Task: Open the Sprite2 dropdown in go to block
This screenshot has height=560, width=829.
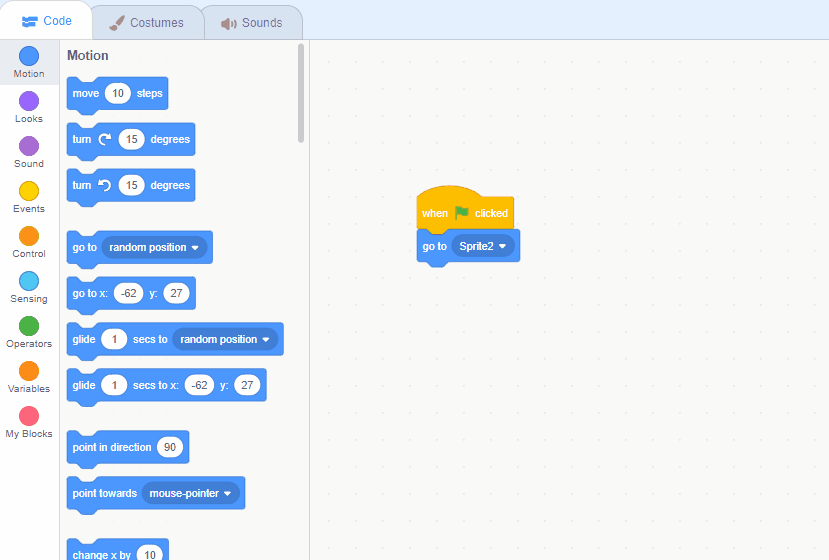Action: click(483, 246)
